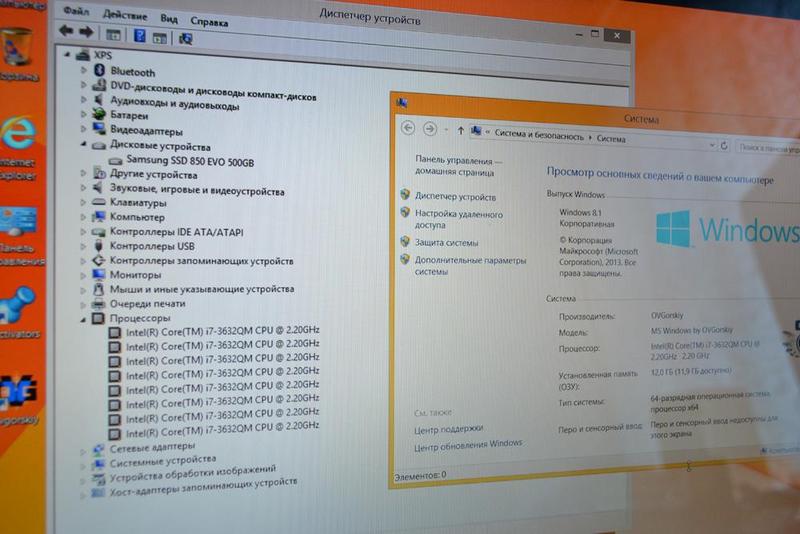The image size is (800, 534).
Task: Click the refresh icon beside address bar
Action: (x=723, y=145)
